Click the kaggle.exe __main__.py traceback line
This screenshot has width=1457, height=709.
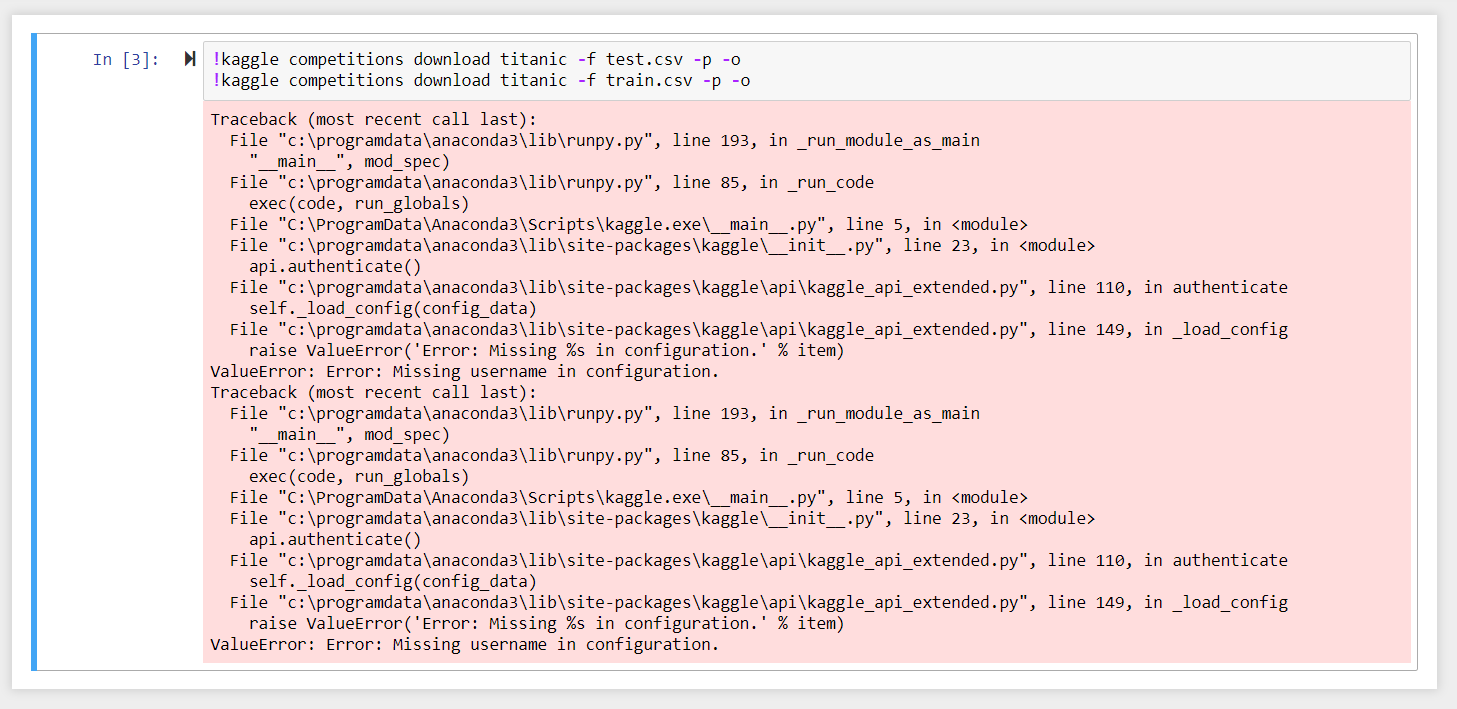point(620,223)
